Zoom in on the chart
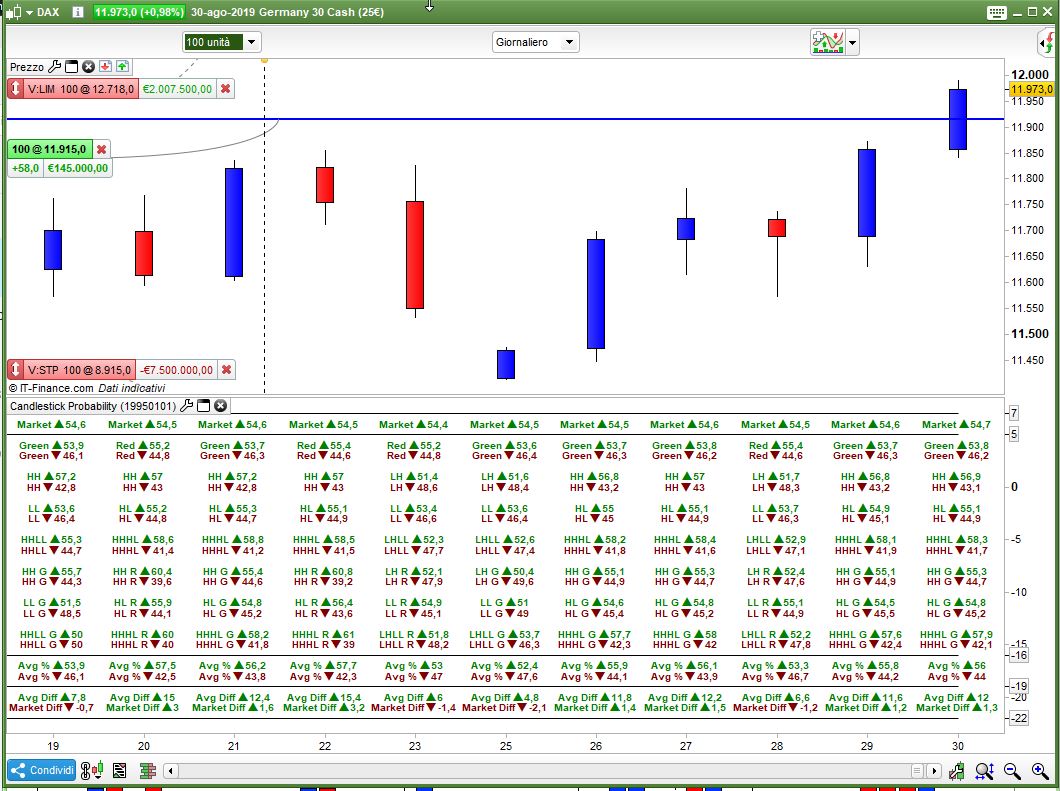The height and width of the screenshot is (791, 1060). click(x=1040, y=771)
